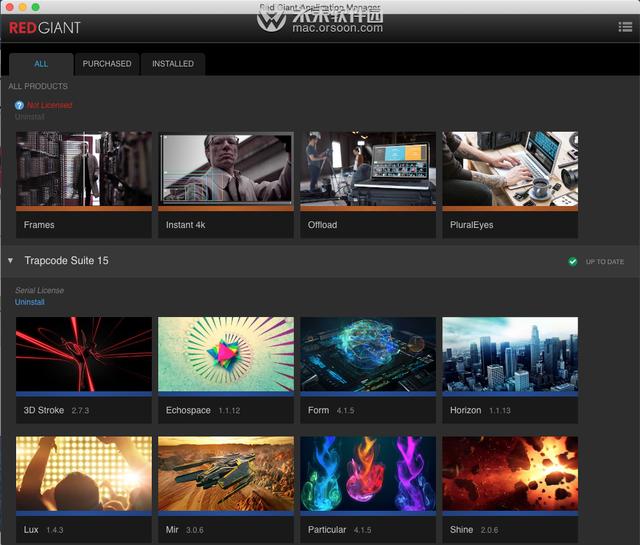The width and height of the screenshot is (640, 545).
Task: Click the Frames name label
Action: pos(39,225)
